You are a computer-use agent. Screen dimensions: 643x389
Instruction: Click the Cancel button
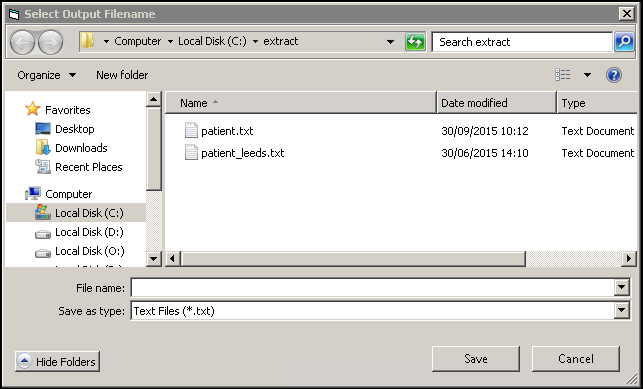(x=576, y=359)
